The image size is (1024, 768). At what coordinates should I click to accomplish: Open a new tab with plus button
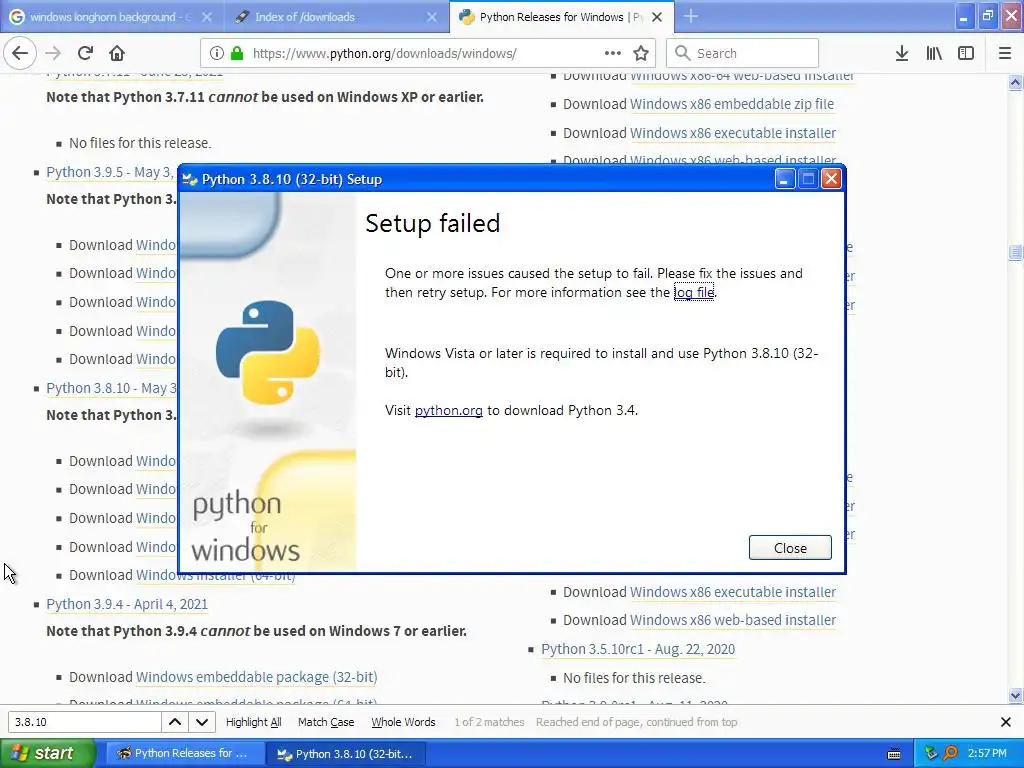pos(691,16)
